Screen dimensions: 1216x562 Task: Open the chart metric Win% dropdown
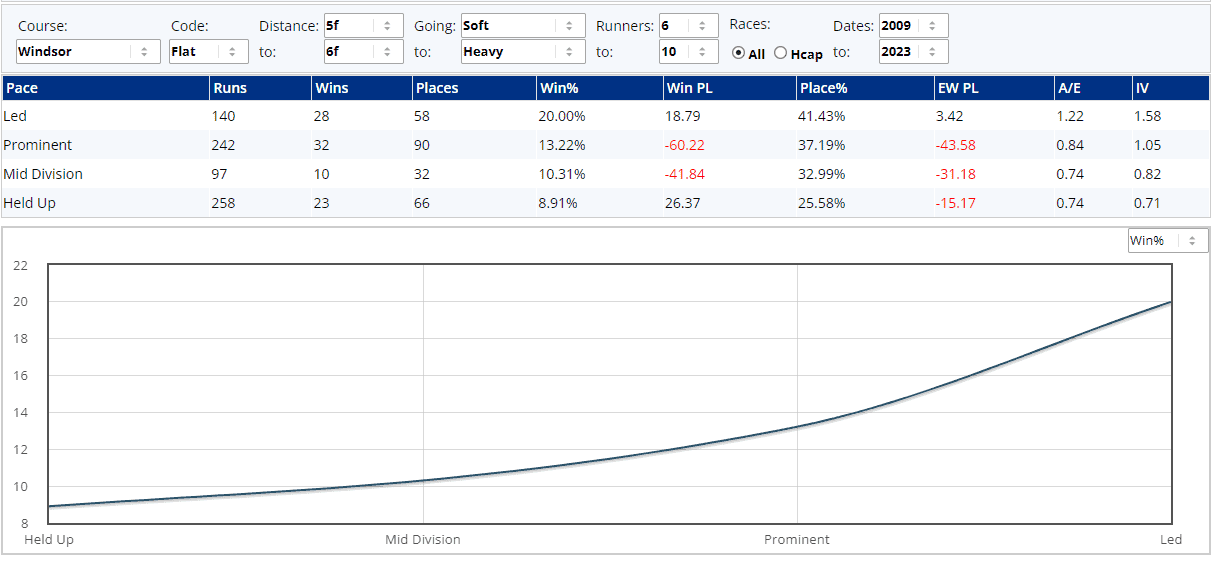pyautogui.click(x=1167, y=240)
